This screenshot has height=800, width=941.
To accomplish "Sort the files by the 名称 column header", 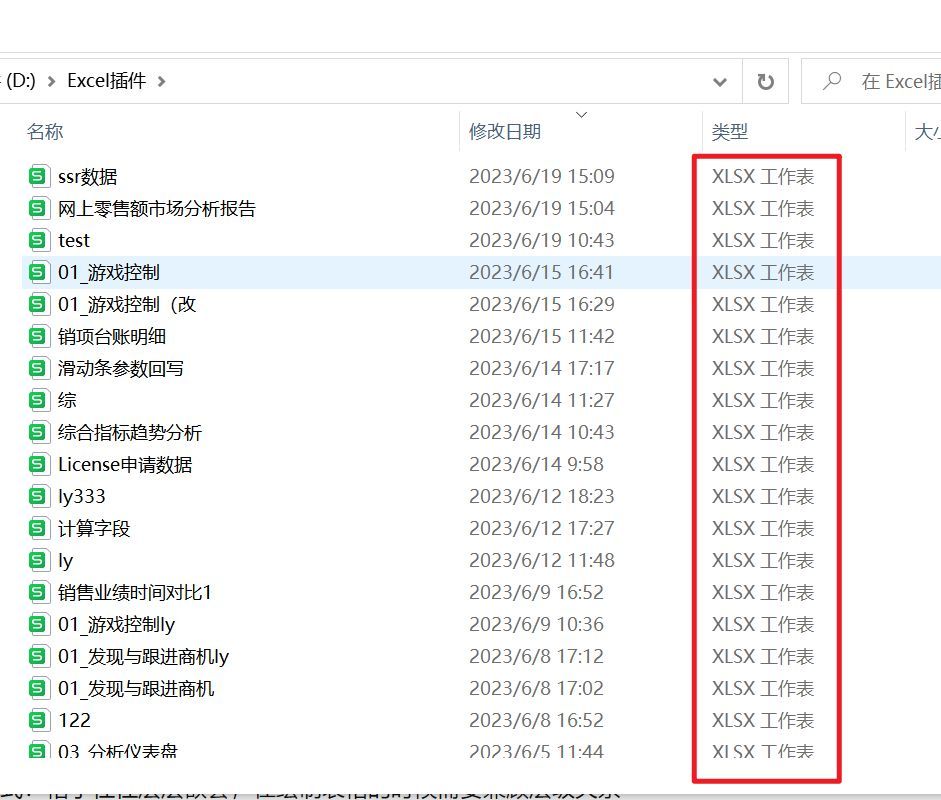I will (x=45, y=131).
